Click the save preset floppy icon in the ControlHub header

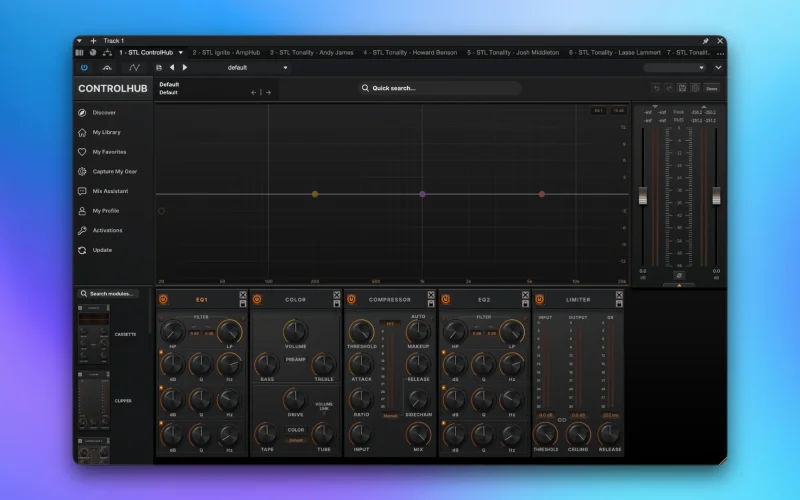point(682,88)
